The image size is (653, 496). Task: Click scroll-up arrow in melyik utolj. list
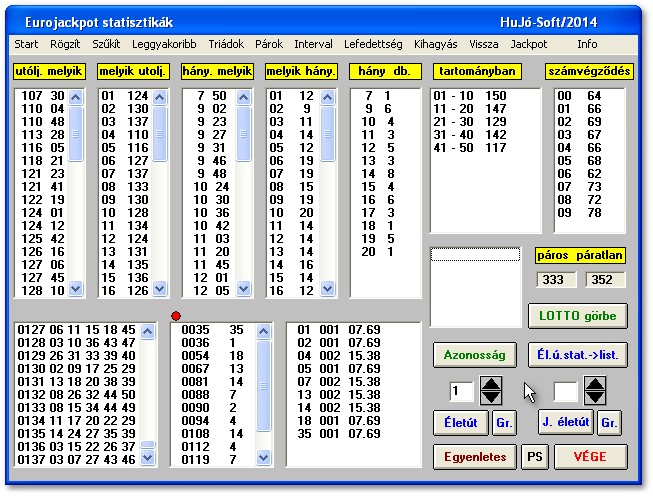tap(160, 98)
